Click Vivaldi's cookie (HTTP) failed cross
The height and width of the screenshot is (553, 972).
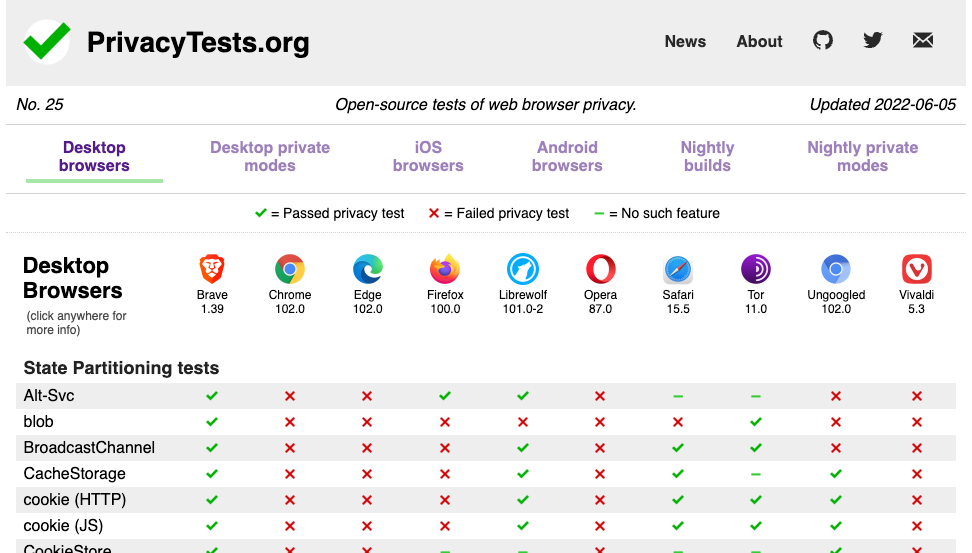click(x=917, y=500)
